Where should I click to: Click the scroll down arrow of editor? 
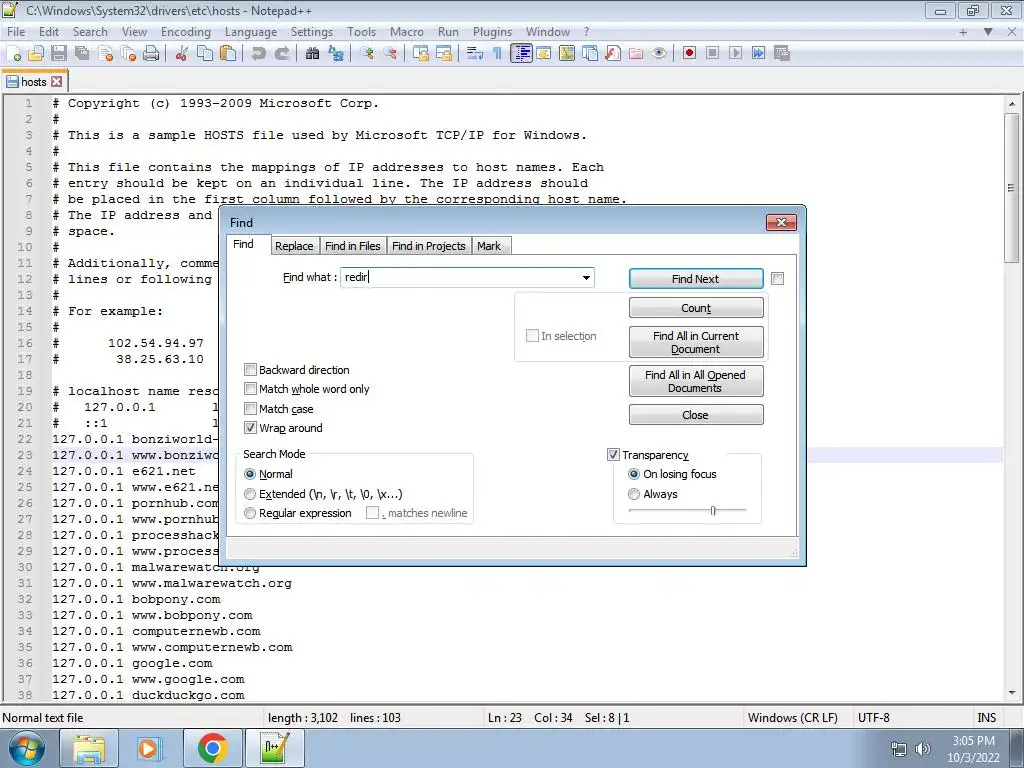click(1012, 693)
